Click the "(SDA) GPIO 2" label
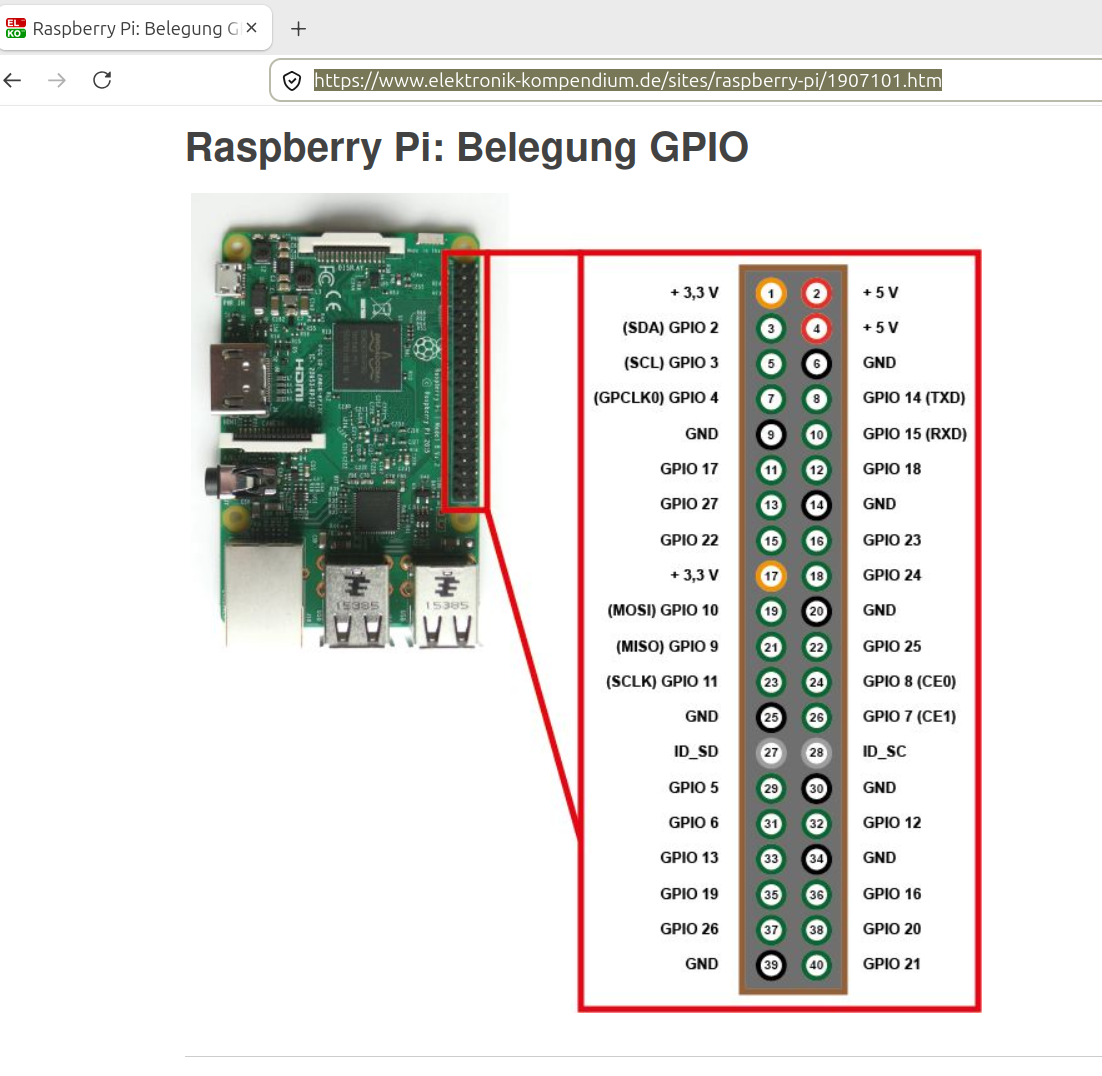 [670, 328]
